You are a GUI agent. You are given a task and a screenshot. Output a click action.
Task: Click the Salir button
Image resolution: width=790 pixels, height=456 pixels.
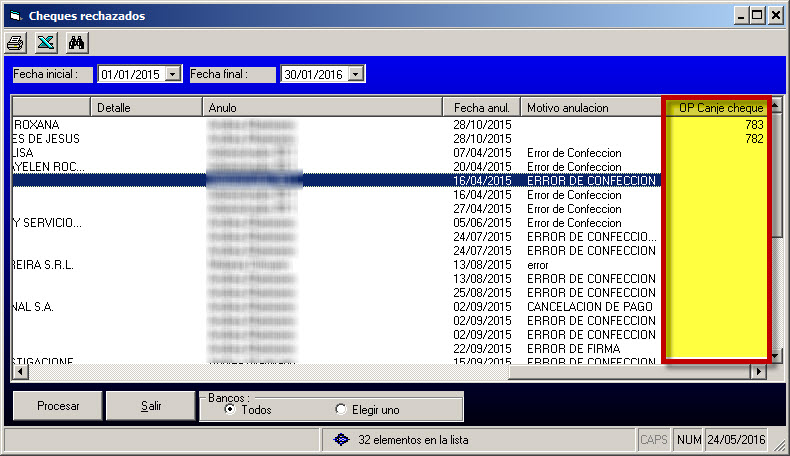(x=151, y=407)
